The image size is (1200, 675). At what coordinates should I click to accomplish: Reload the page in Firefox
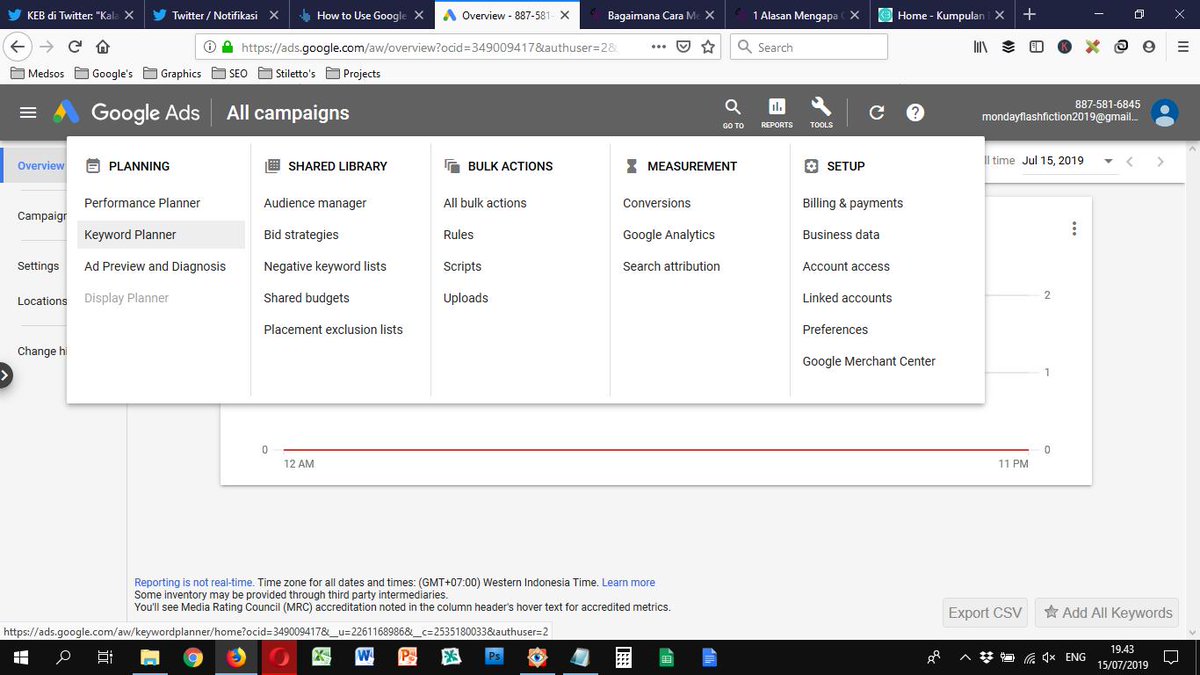[x=74, y=47]
